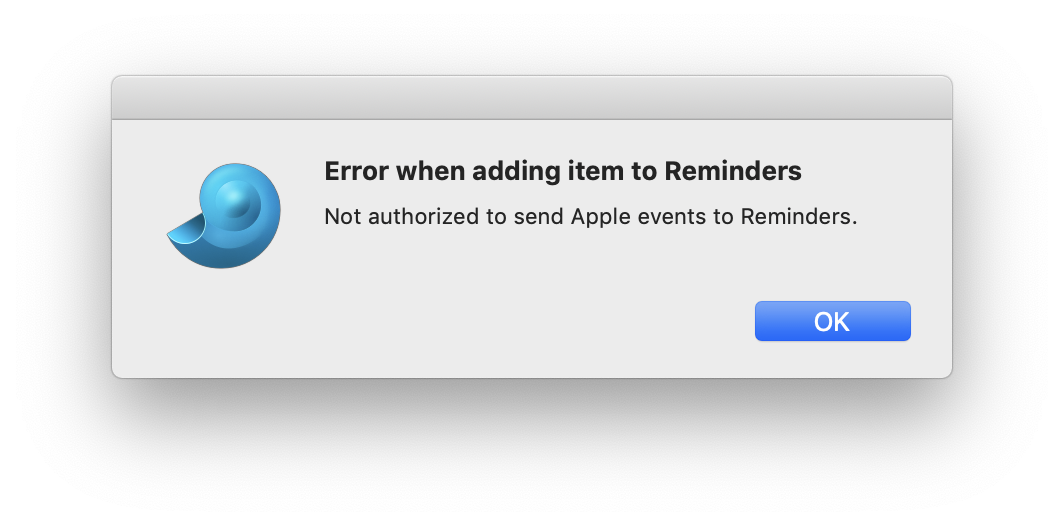Click the OK button
Viewport: 1064px width, 526px height.
(x=832, y=321)
